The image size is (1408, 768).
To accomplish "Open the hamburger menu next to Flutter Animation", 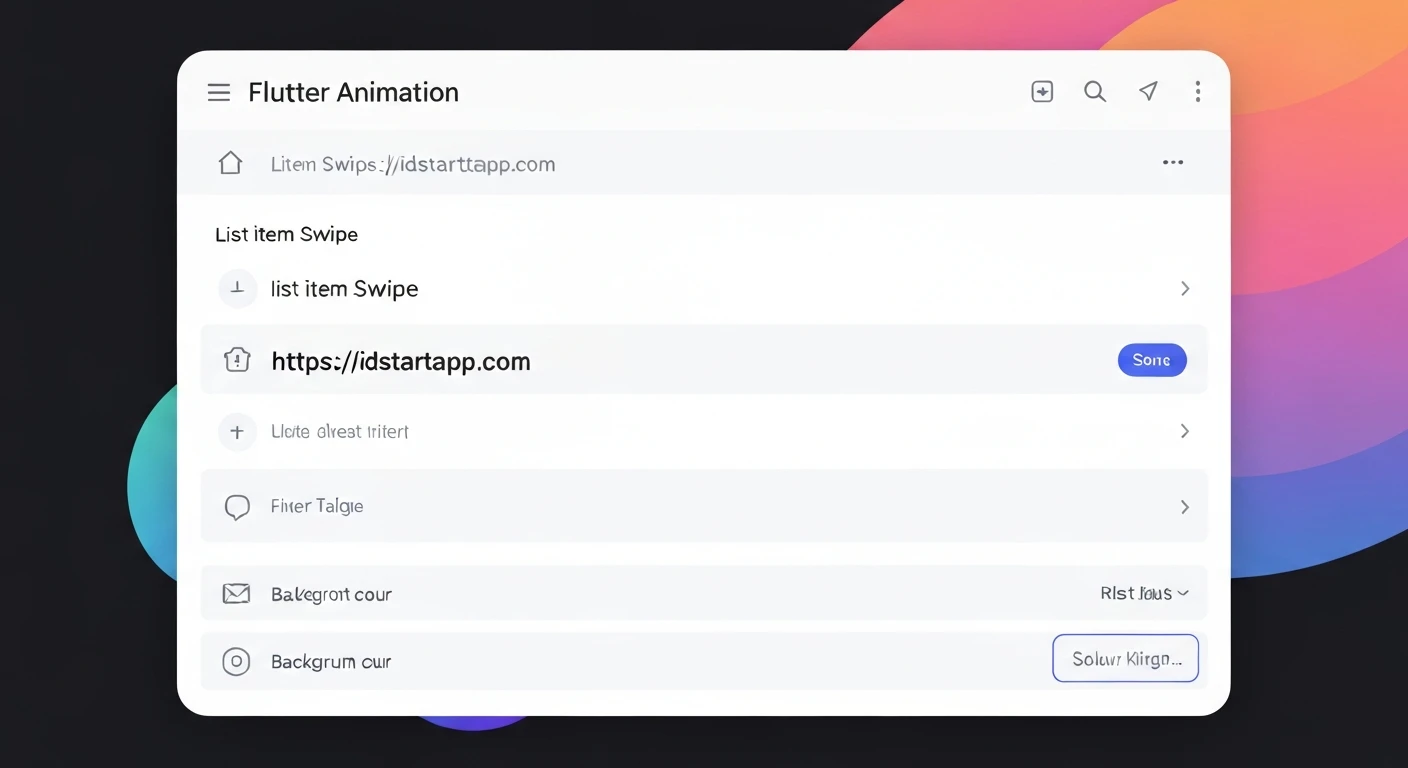I will 219,93.
